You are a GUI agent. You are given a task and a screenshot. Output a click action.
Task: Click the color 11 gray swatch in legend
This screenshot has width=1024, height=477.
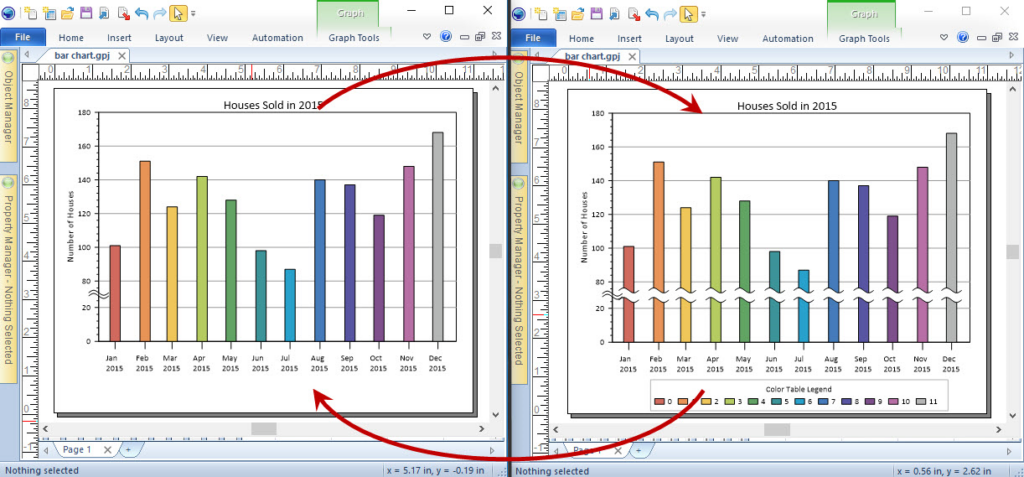click(x=919, y=401)
